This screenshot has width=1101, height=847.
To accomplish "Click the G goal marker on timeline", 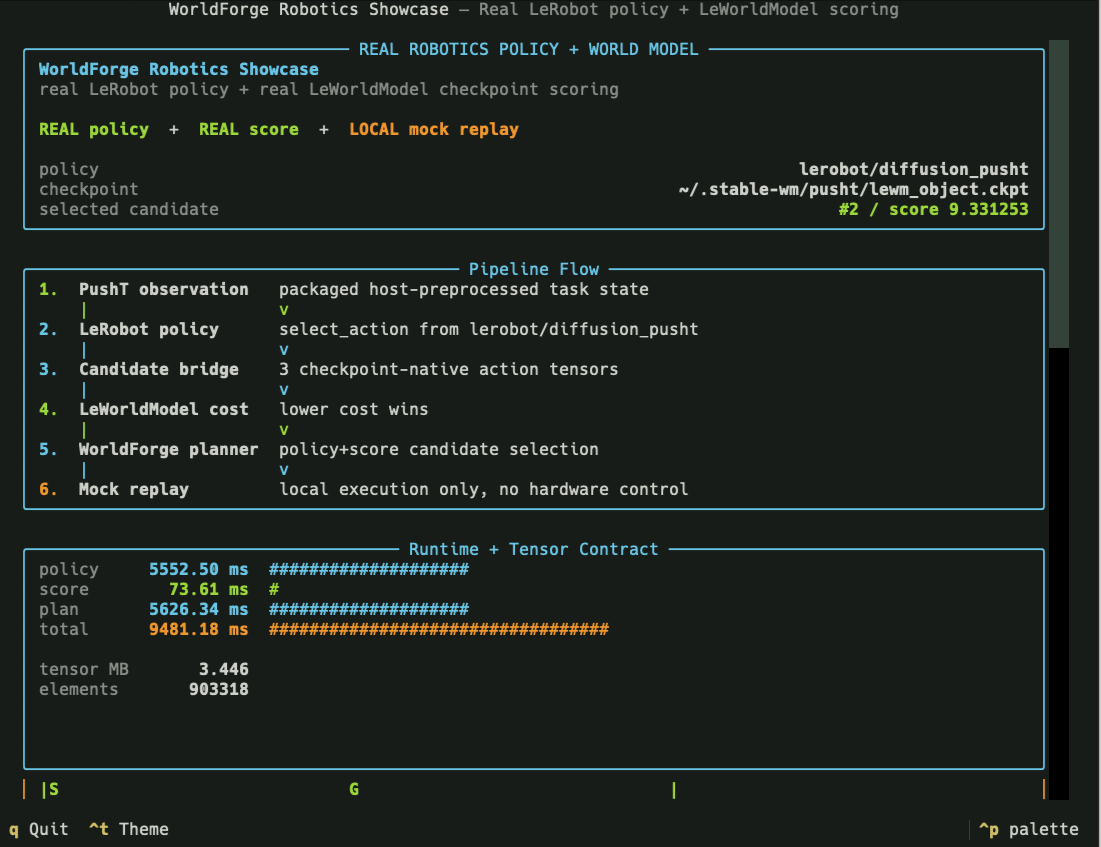I will (354, 789).
